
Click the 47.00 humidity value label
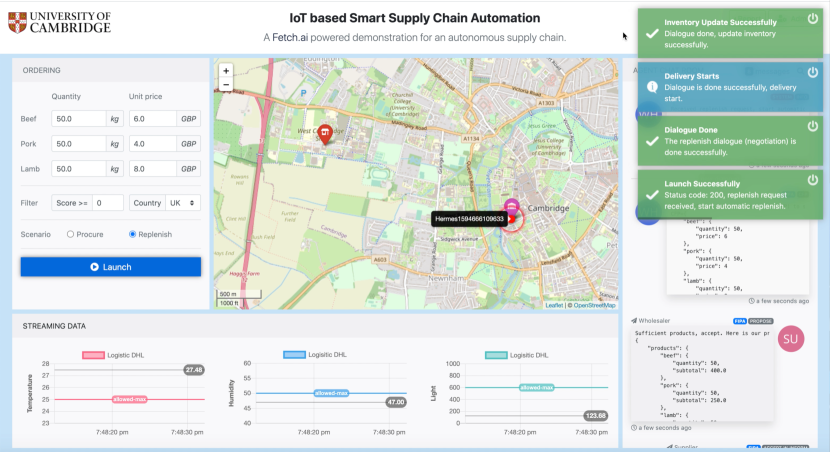(396, 402)
